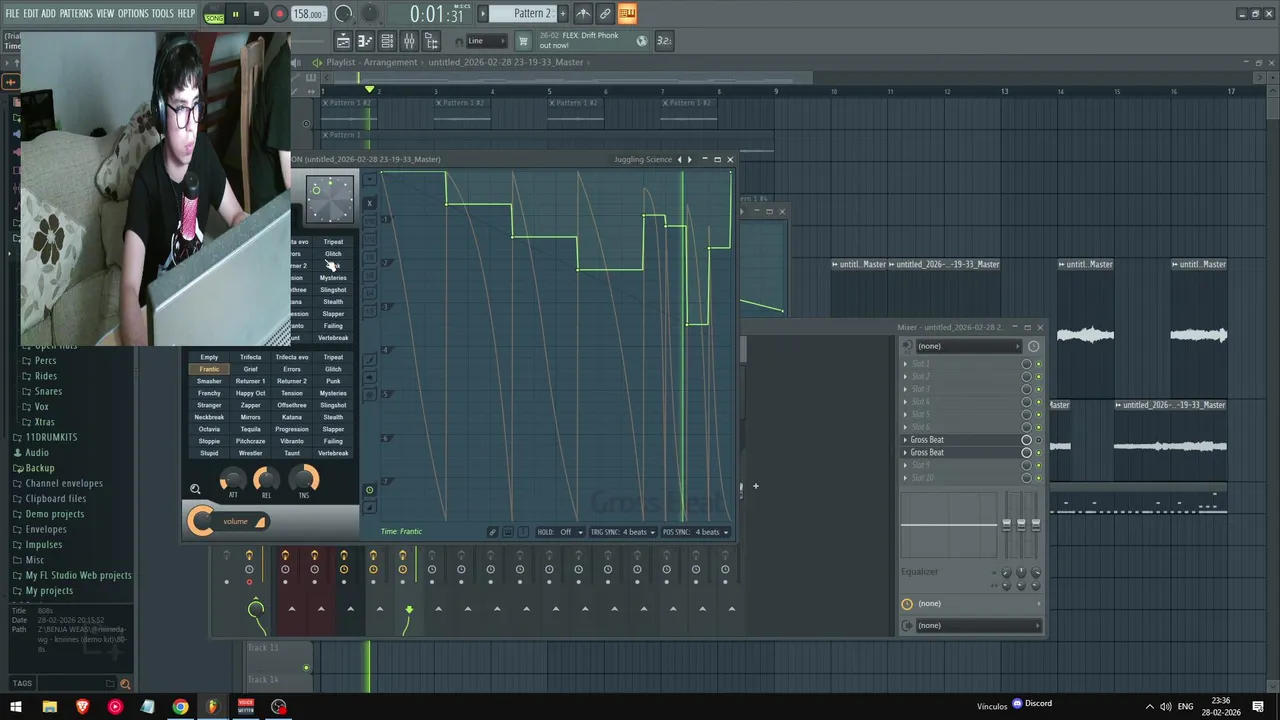1280x720 pixels.
Task: Click the Gross Beat ATT knob
Action: pyautogui.click(x=232, y=480)
